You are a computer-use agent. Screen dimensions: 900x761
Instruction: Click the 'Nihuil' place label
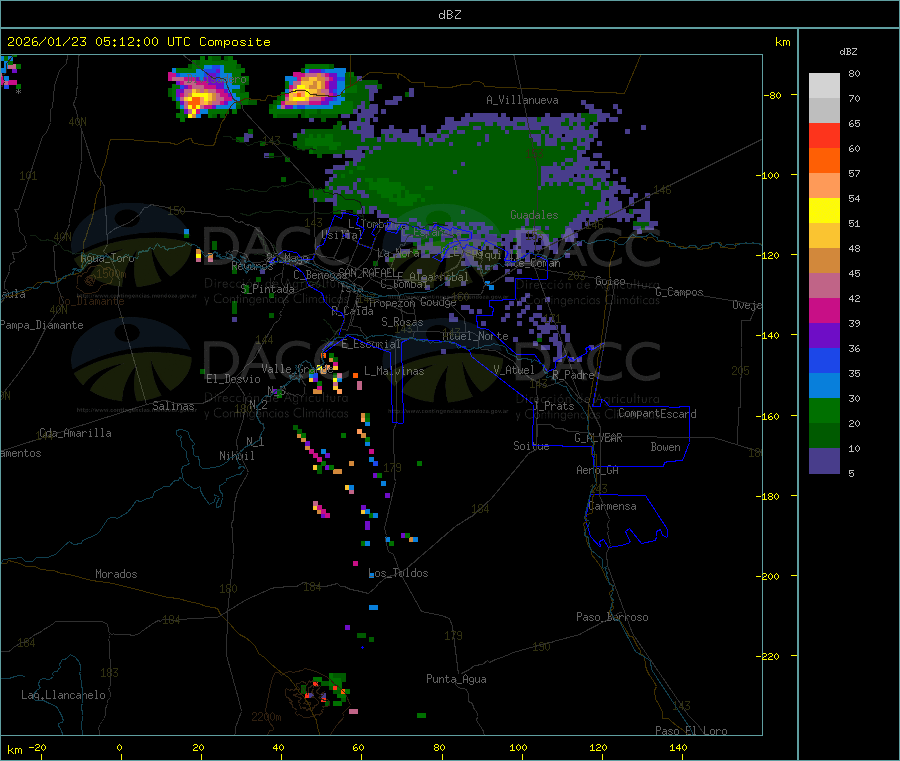pos(236,456)
